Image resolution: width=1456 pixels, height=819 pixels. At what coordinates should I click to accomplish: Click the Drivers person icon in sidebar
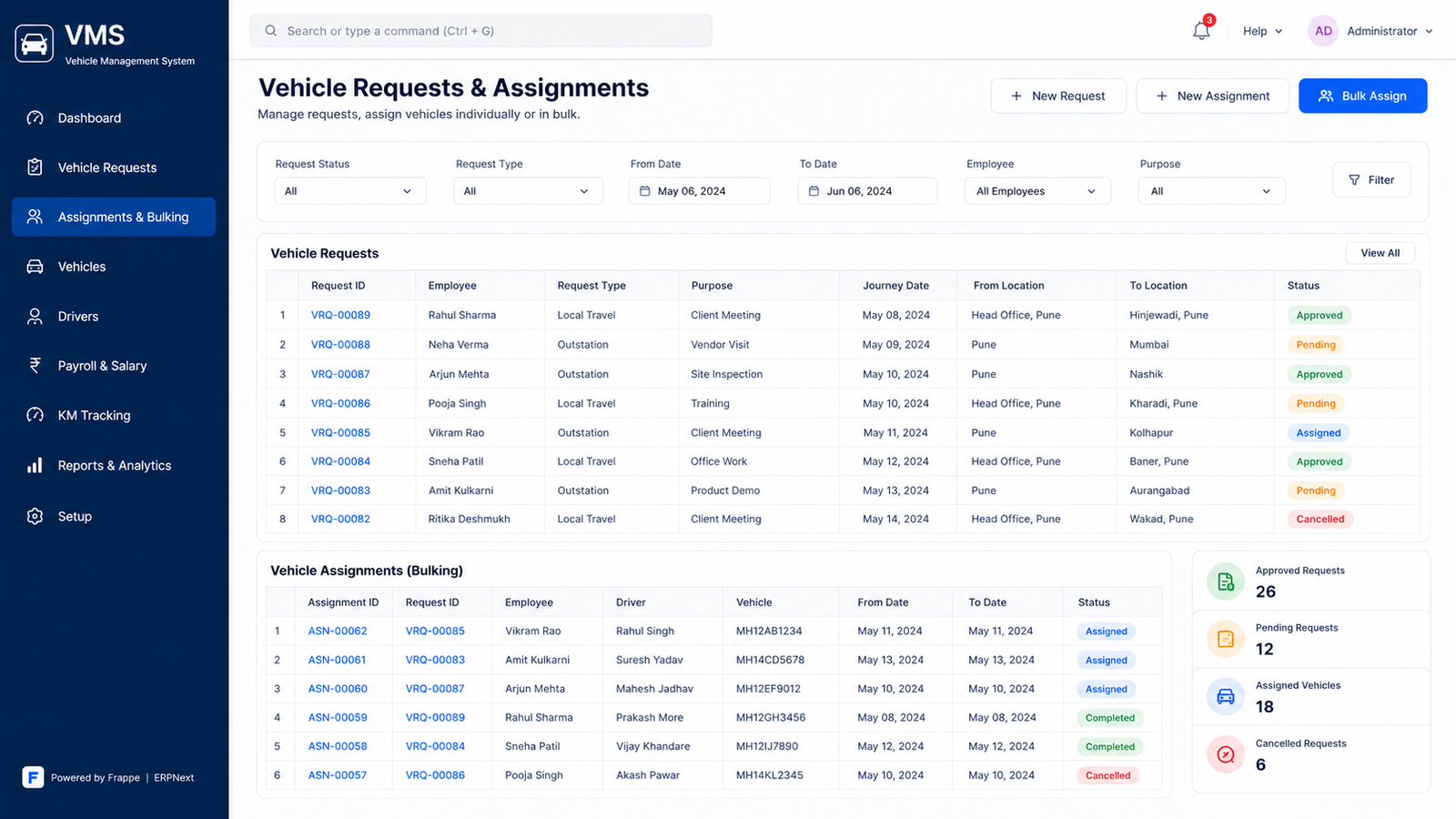coord(35,317)
